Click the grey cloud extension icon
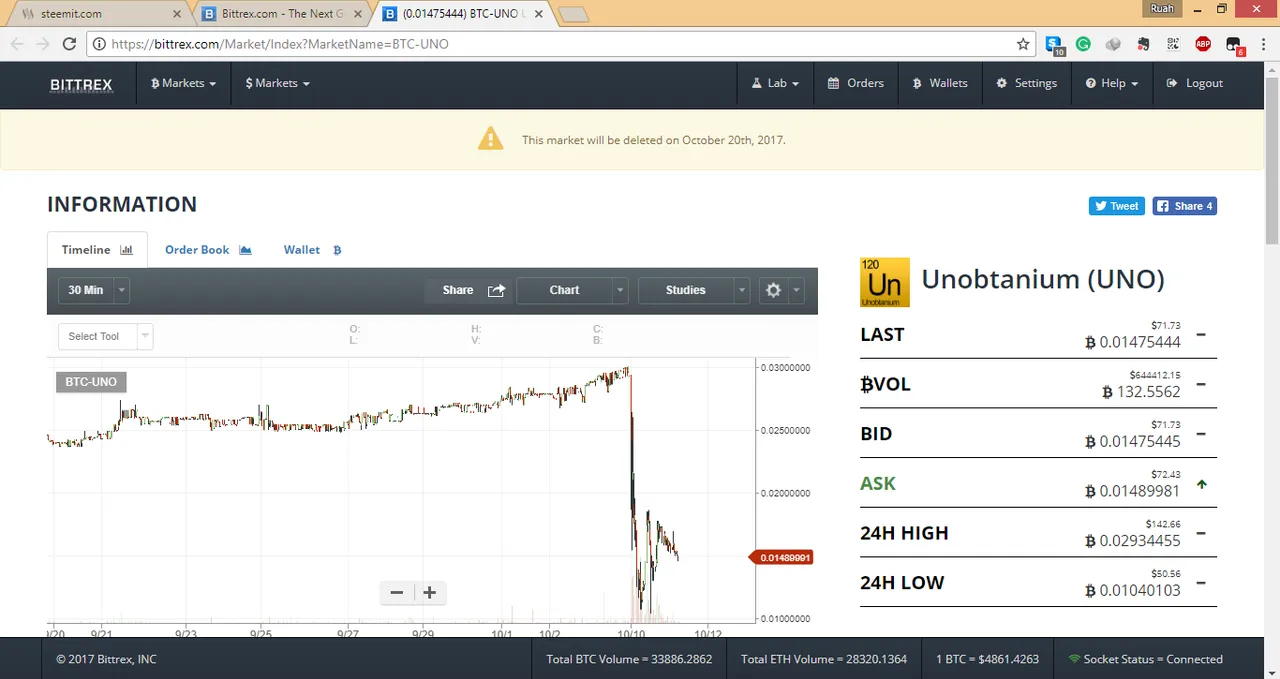The image size is (1280, 679). click(1113, 44)
